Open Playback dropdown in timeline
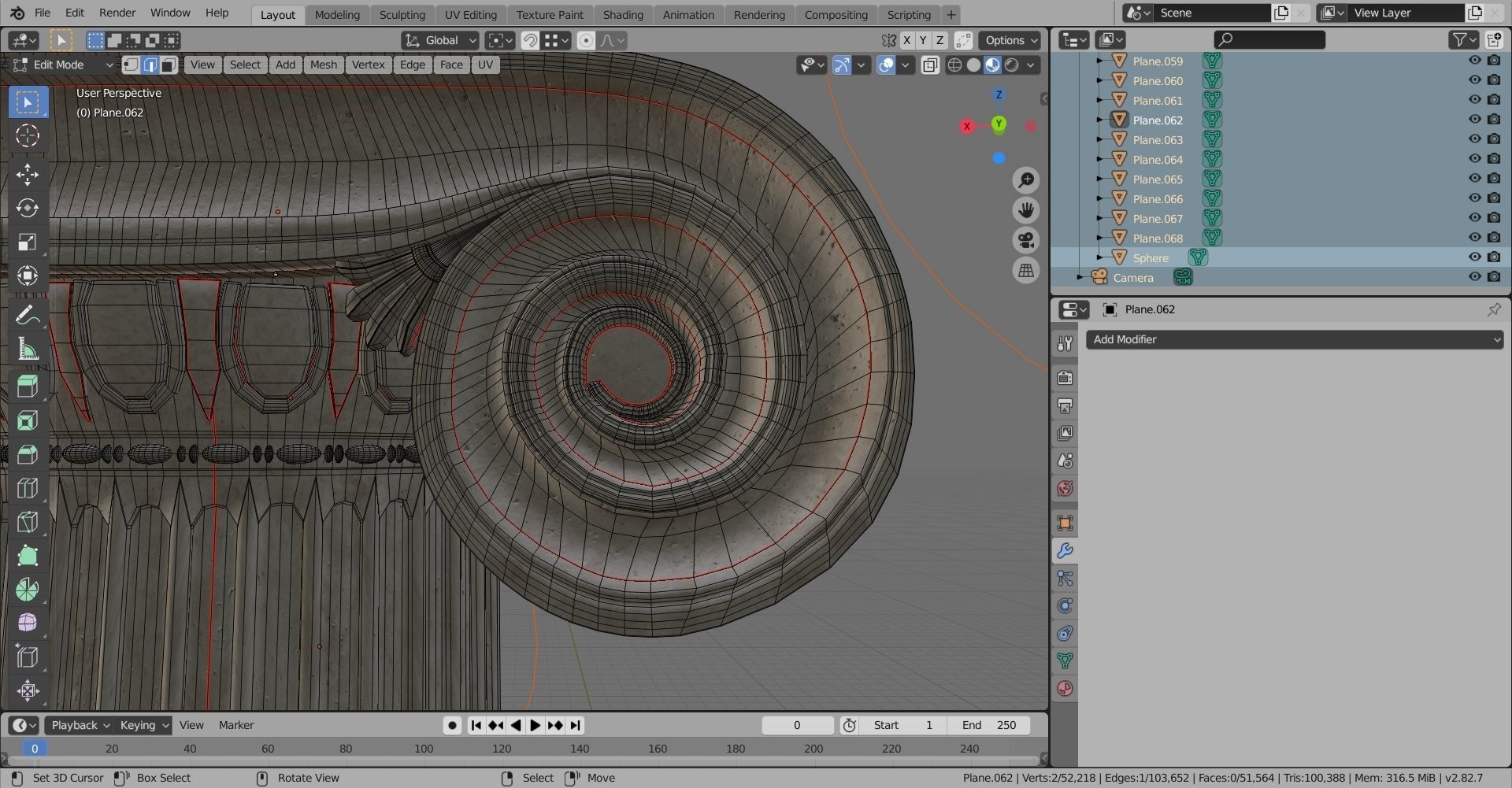Image resolution: width=1512 pixels, height=788 pixels. [x=80, y=725]
